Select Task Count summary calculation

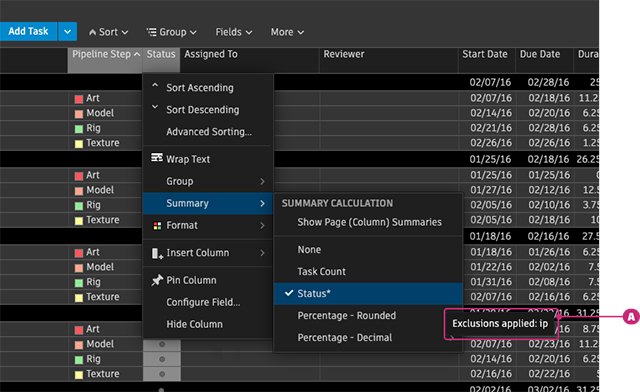click(x=368, y=272)
